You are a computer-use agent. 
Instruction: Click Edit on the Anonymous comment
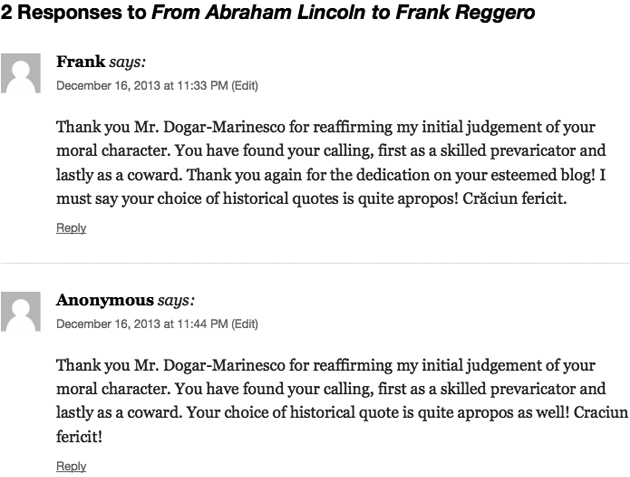coord(245,324)
